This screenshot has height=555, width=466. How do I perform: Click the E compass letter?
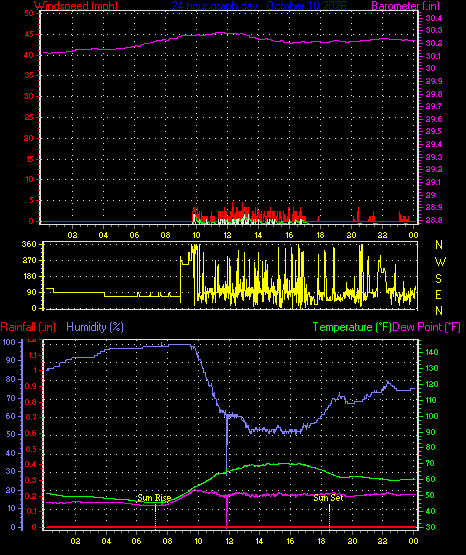[x=438, y=294]
